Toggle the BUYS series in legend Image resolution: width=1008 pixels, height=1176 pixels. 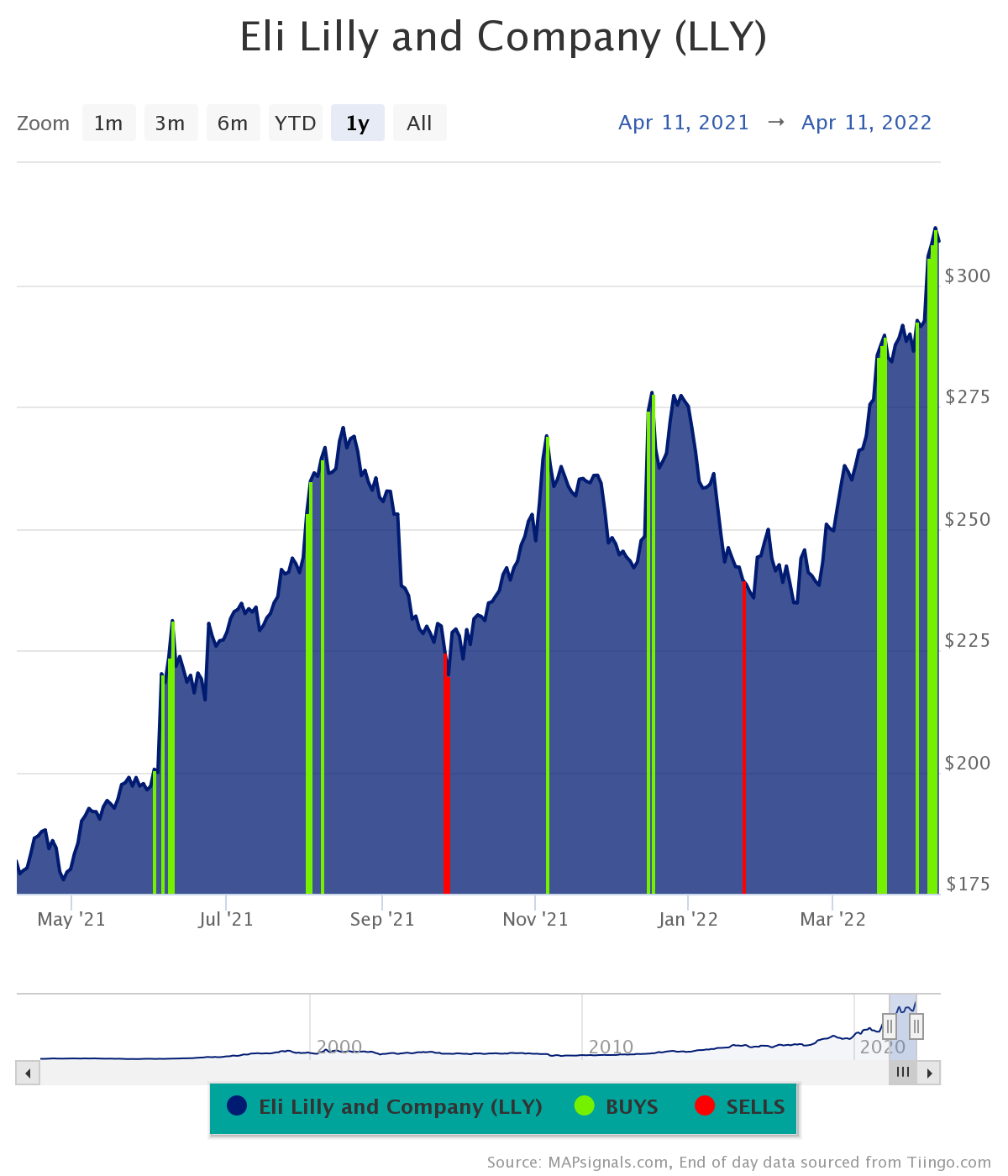pos(617,1107)
